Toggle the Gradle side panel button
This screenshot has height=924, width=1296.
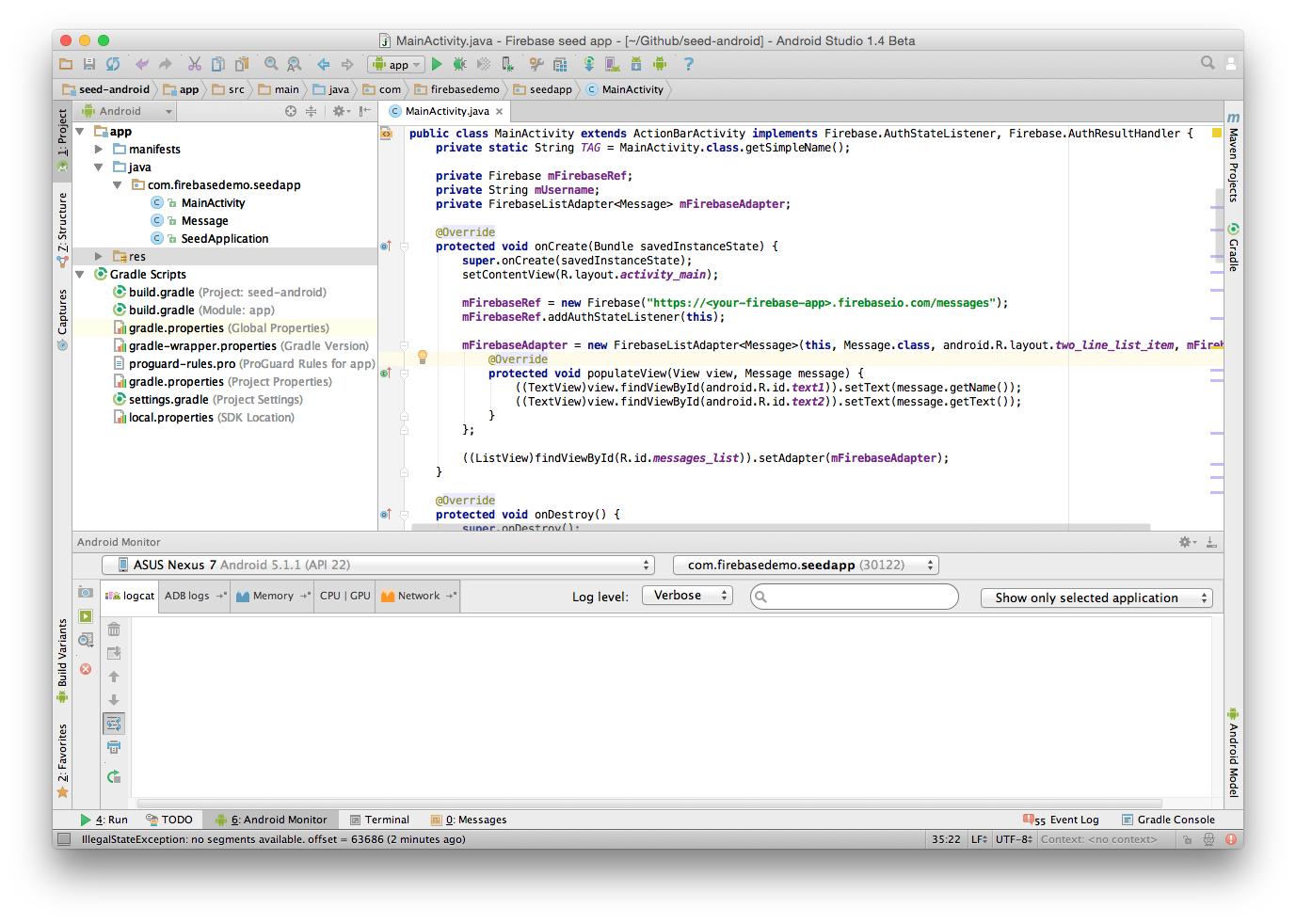tap(1233, 247)
